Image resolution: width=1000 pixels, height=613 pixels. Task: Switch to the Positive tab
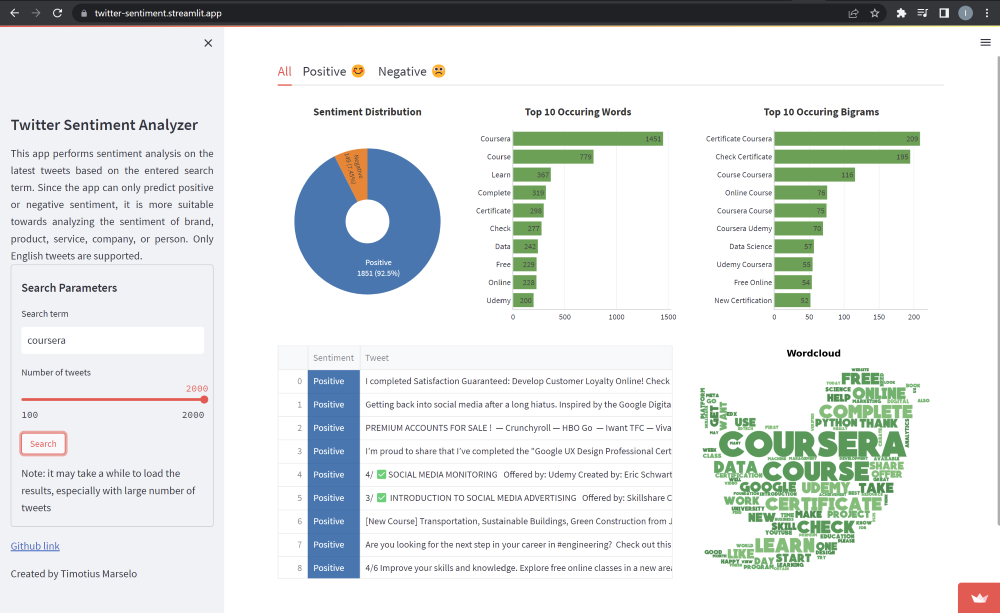334,71
